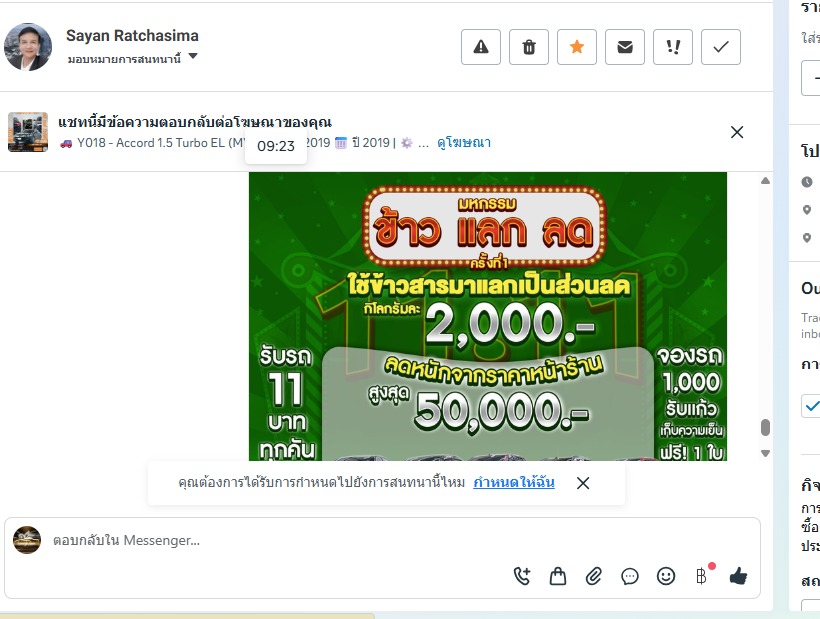
Task: Send a thumbs-up like
Action: [738, 576]
